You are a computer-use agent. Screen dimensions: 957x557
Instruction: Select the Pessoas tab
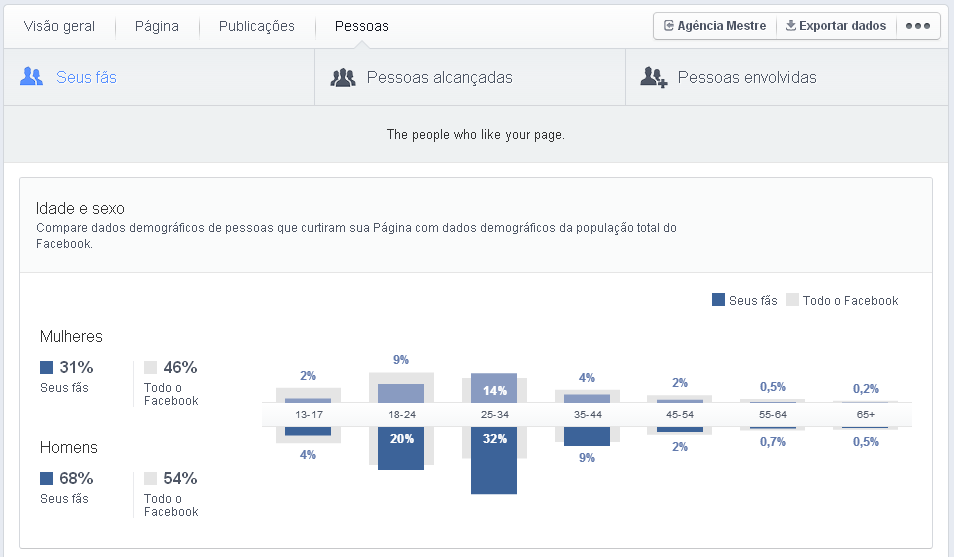362,26
